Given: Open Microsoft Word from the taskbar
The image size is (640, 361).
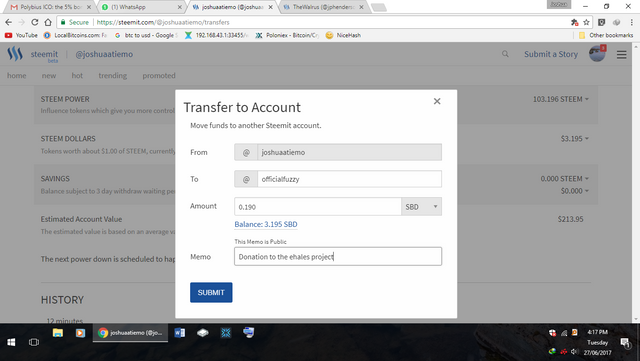Looking at the screenshot, I should pos(180,333).
